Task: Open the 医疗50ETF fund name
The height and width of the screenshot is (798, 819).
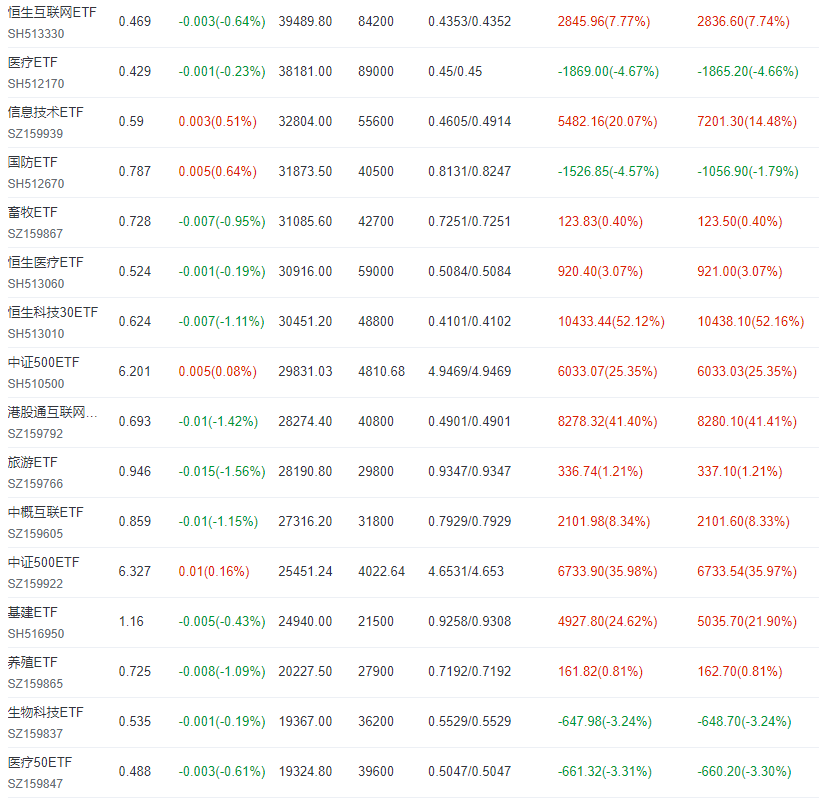Action: [40, 762]
